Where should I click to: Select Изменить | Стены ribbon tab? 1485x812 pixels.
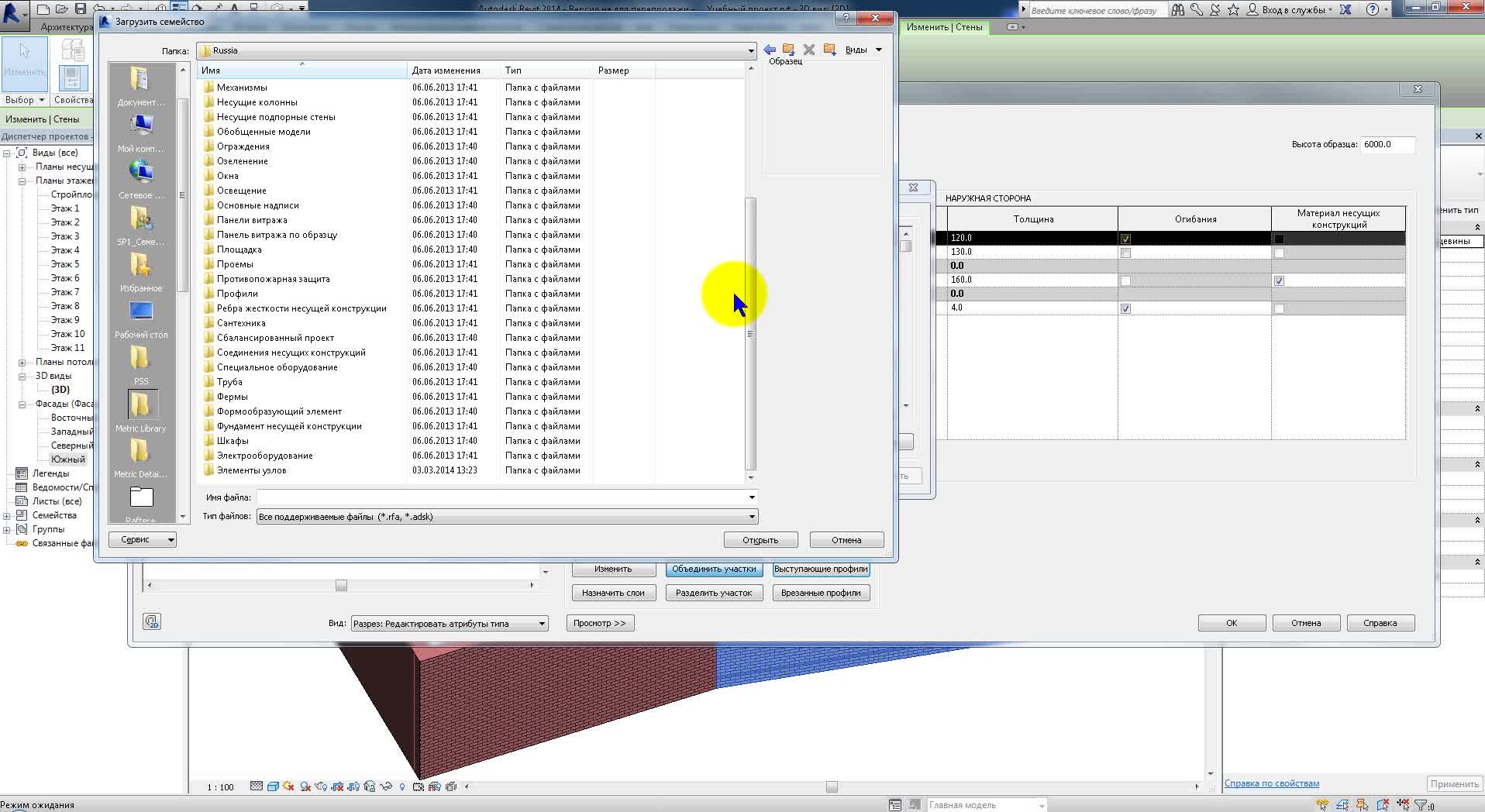click(x=944, y=27)
